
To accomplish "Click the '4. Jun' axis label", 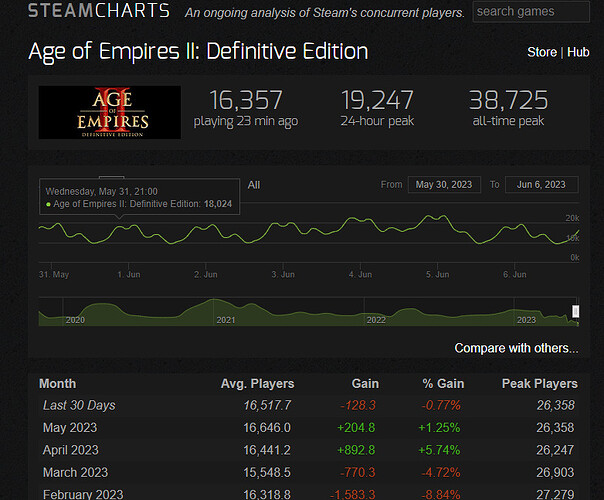I will (x=360, y=274).
